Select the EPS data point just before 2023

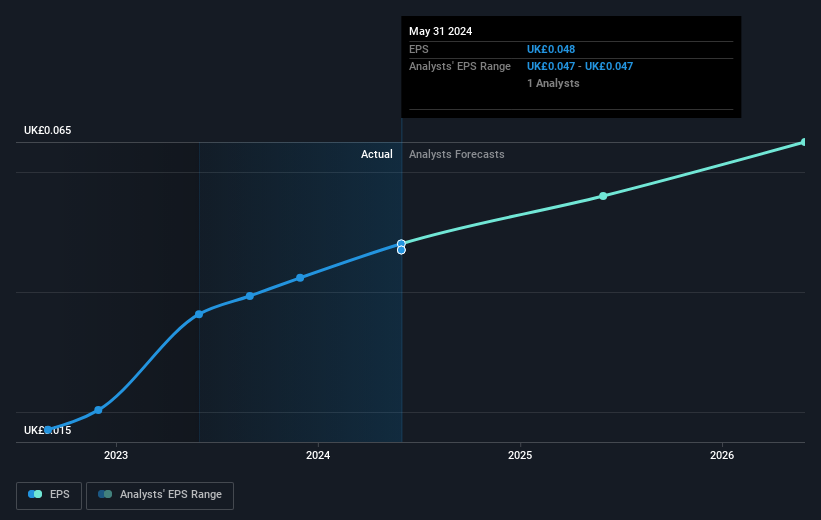tap(98, 410)
